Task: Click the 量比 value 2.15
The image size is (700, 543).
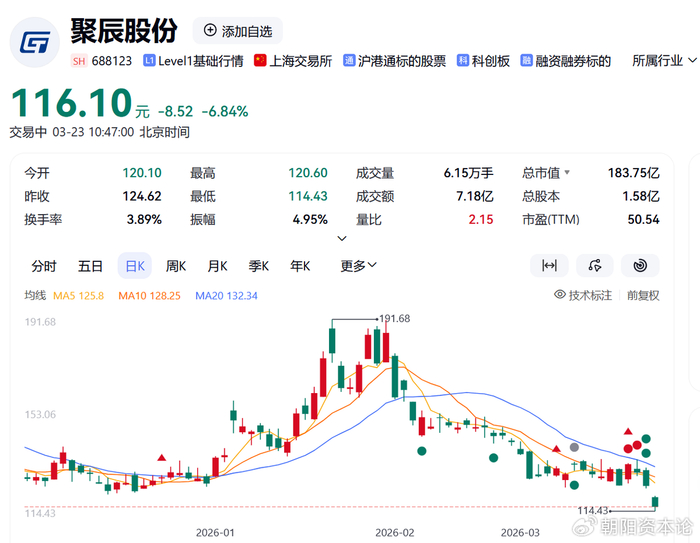Action: tap(481, 219)
